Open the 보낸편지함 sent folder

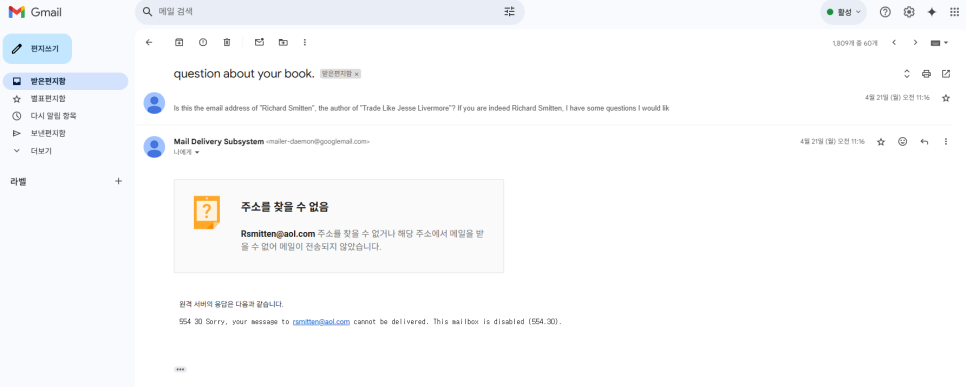[x=65, y=133]
